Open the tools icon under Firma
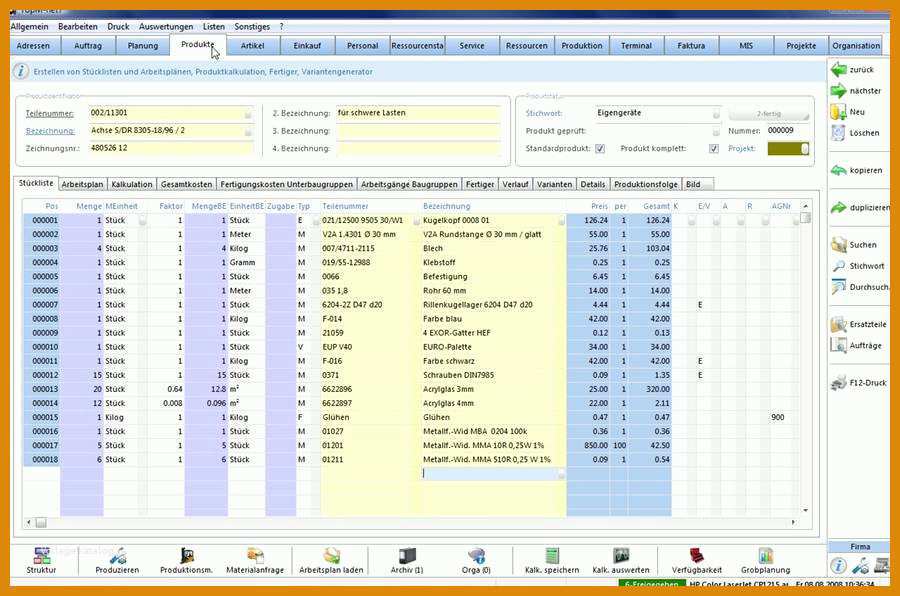 pyautogui.click(x=860, y=566)
